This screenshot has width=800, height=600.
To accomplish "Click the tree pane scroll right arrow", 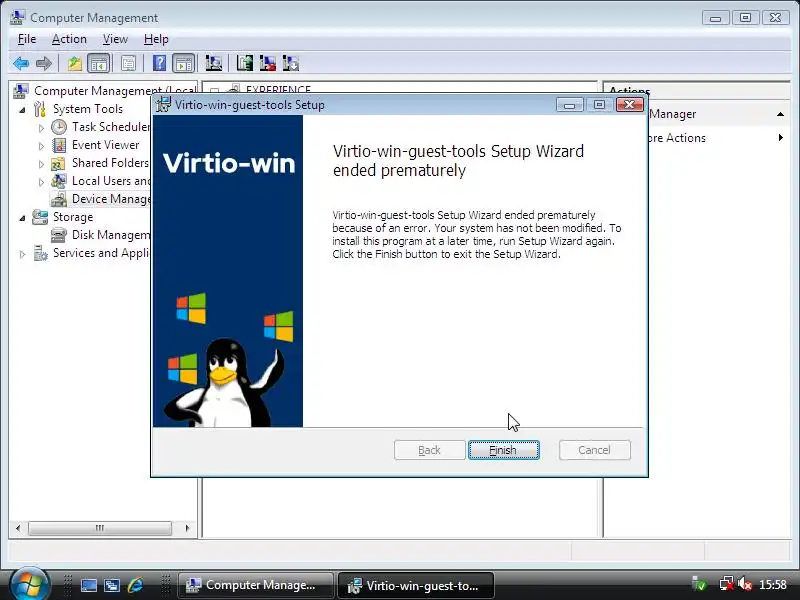I will point(187,528).
